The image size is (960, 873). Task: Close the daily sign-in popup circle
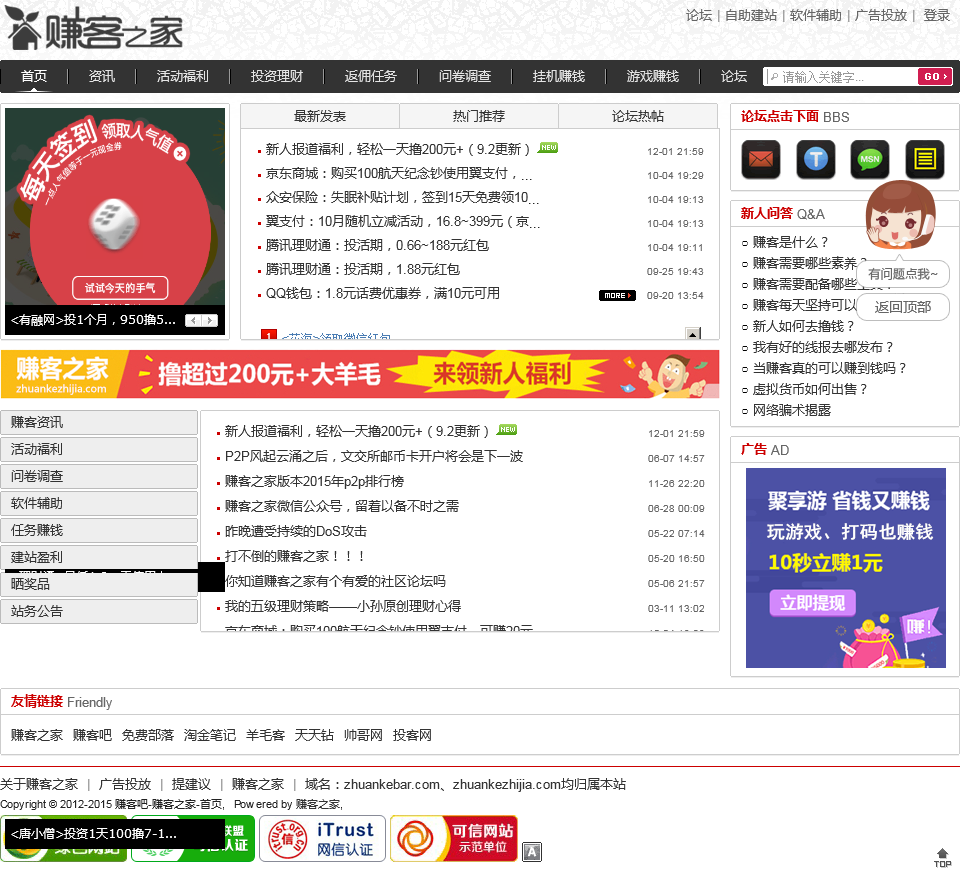coord(179,154)
